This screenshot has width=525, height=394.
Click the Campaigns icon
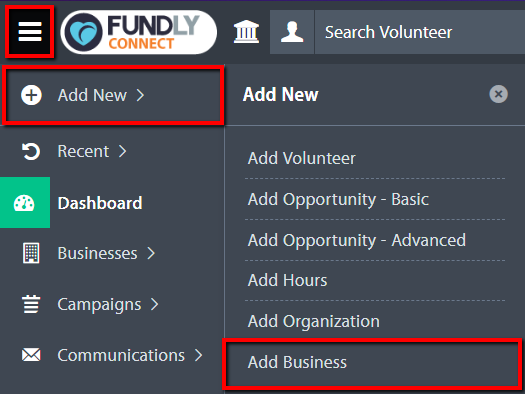pos(31,304)
